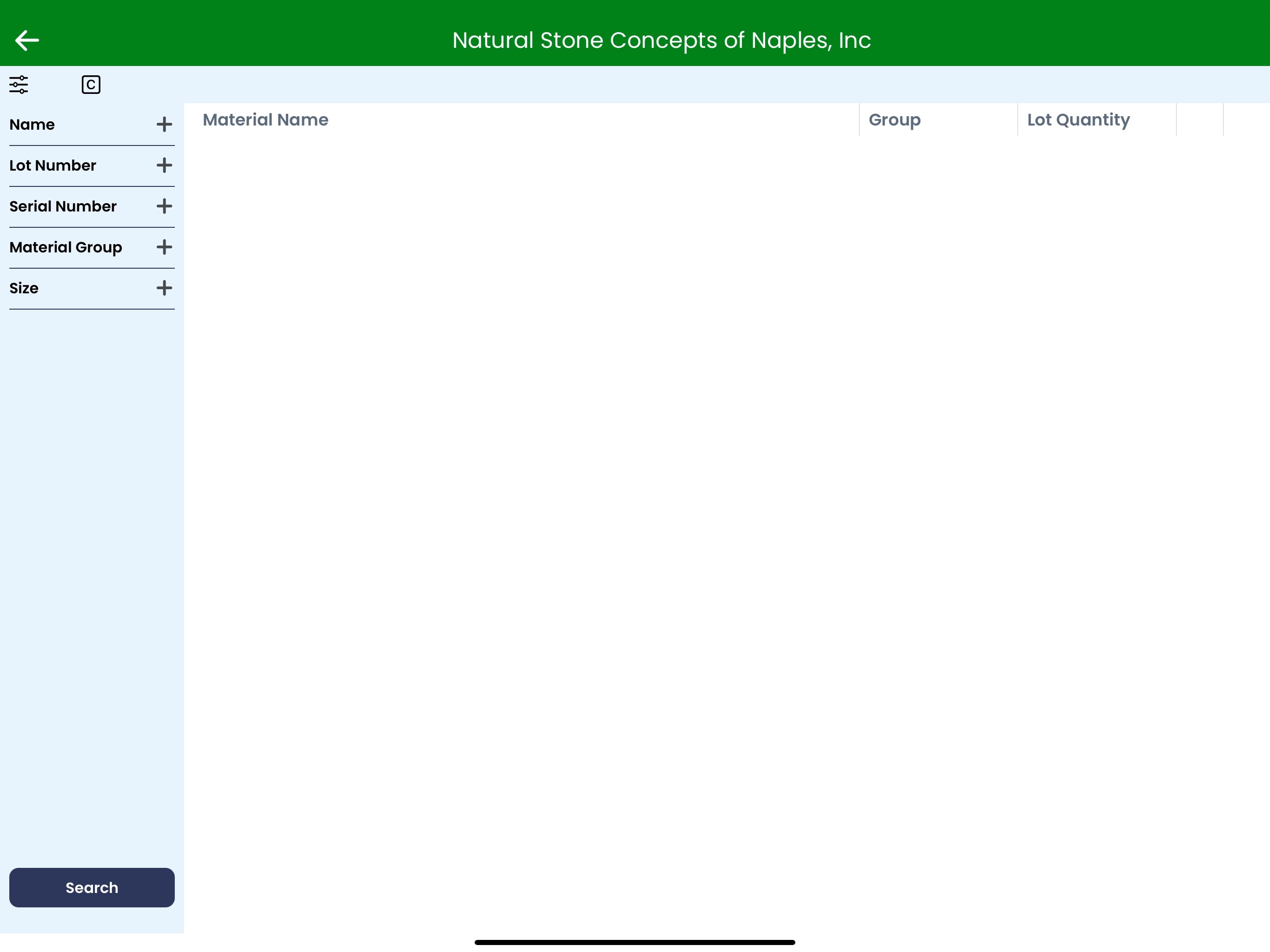This screenshot has height=952, width=1270.
Task: Select the Serial Number filter label
Action: [63, 206]
